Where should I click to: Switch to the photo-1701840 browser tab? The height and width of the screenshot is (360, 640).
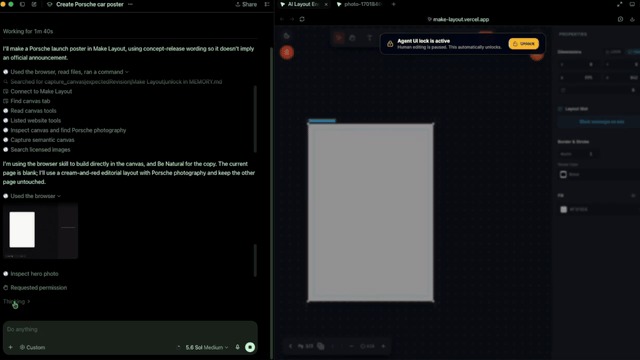tap(359, 4)
